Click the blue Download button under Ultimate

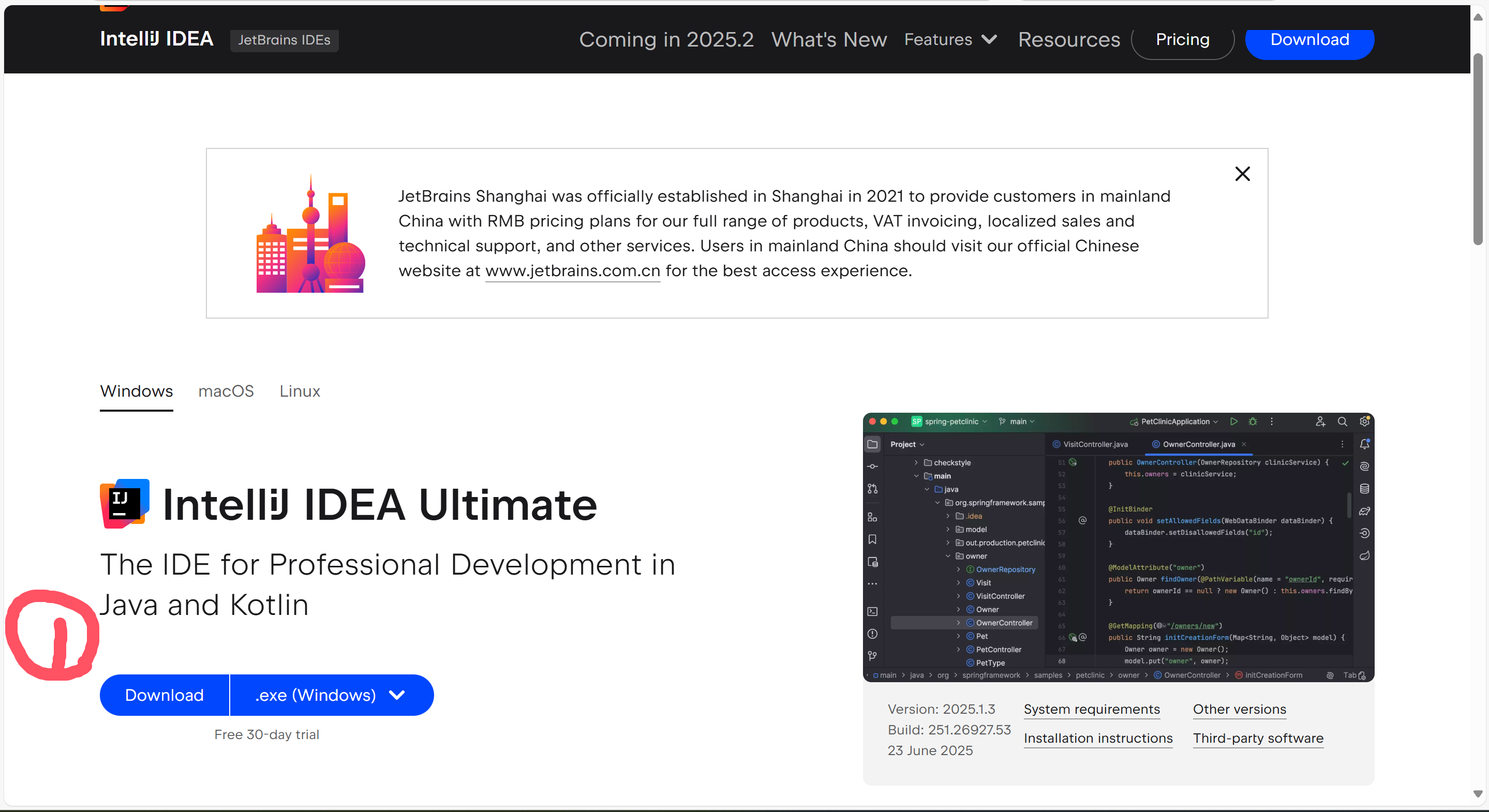pos(164,695)
